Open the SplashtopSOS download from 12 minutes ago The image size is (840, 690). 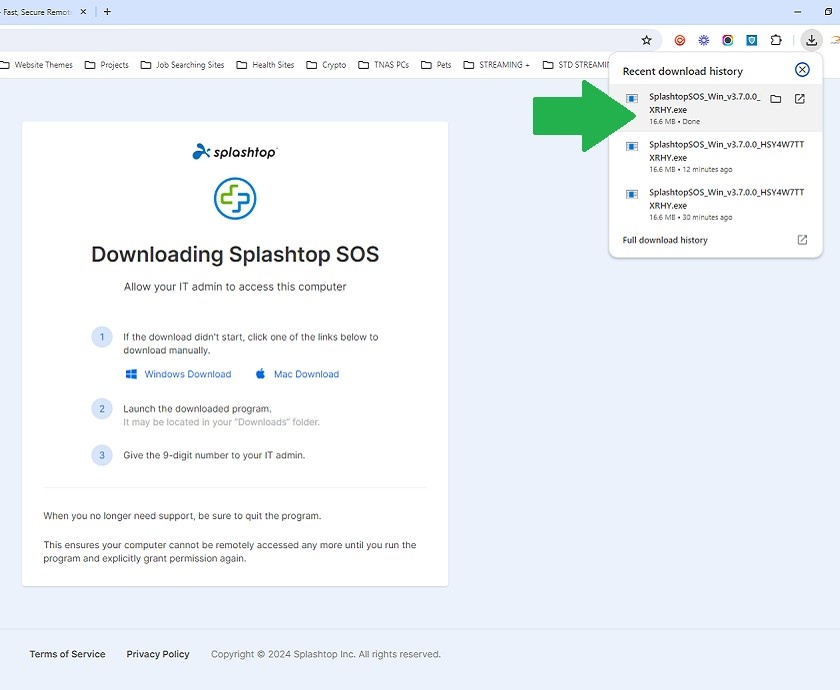click(x=716, y=156)
